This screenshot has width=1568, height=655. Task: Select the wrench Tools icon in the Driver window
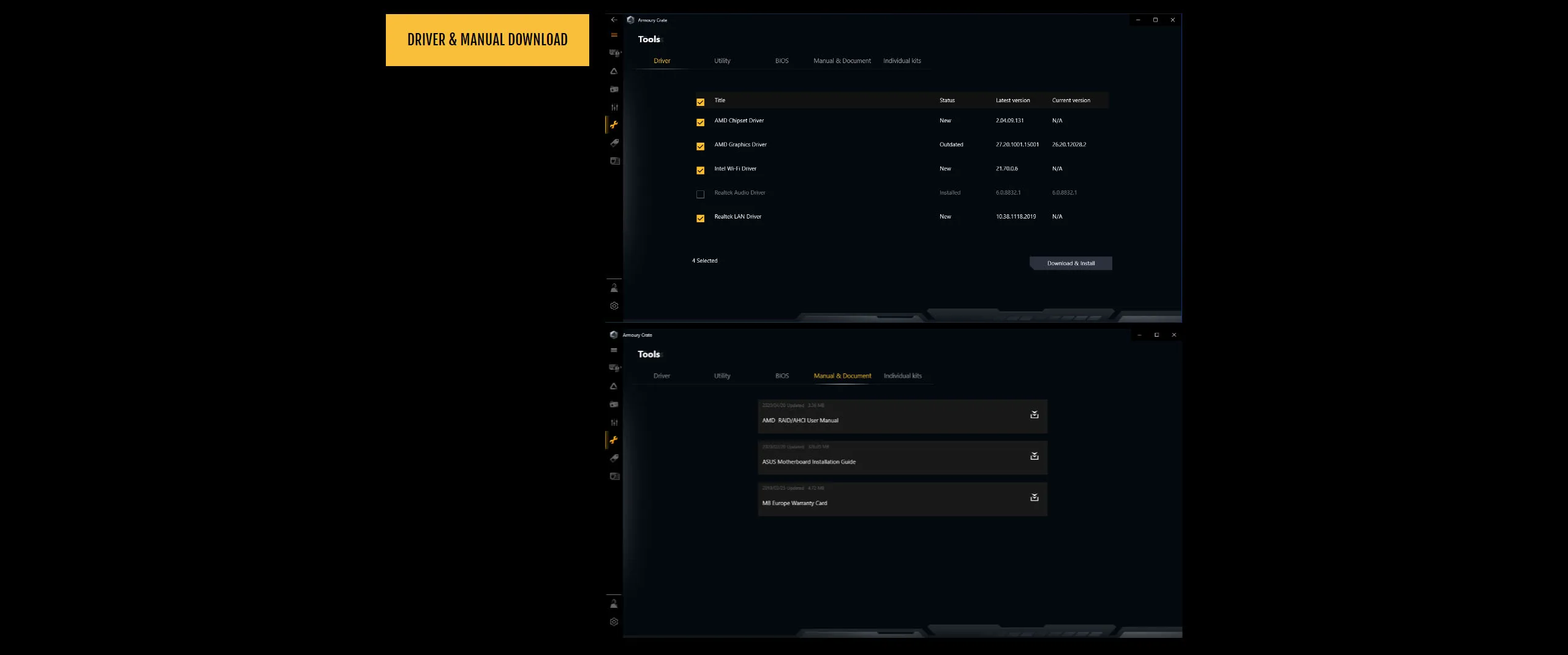coord(614,125)
